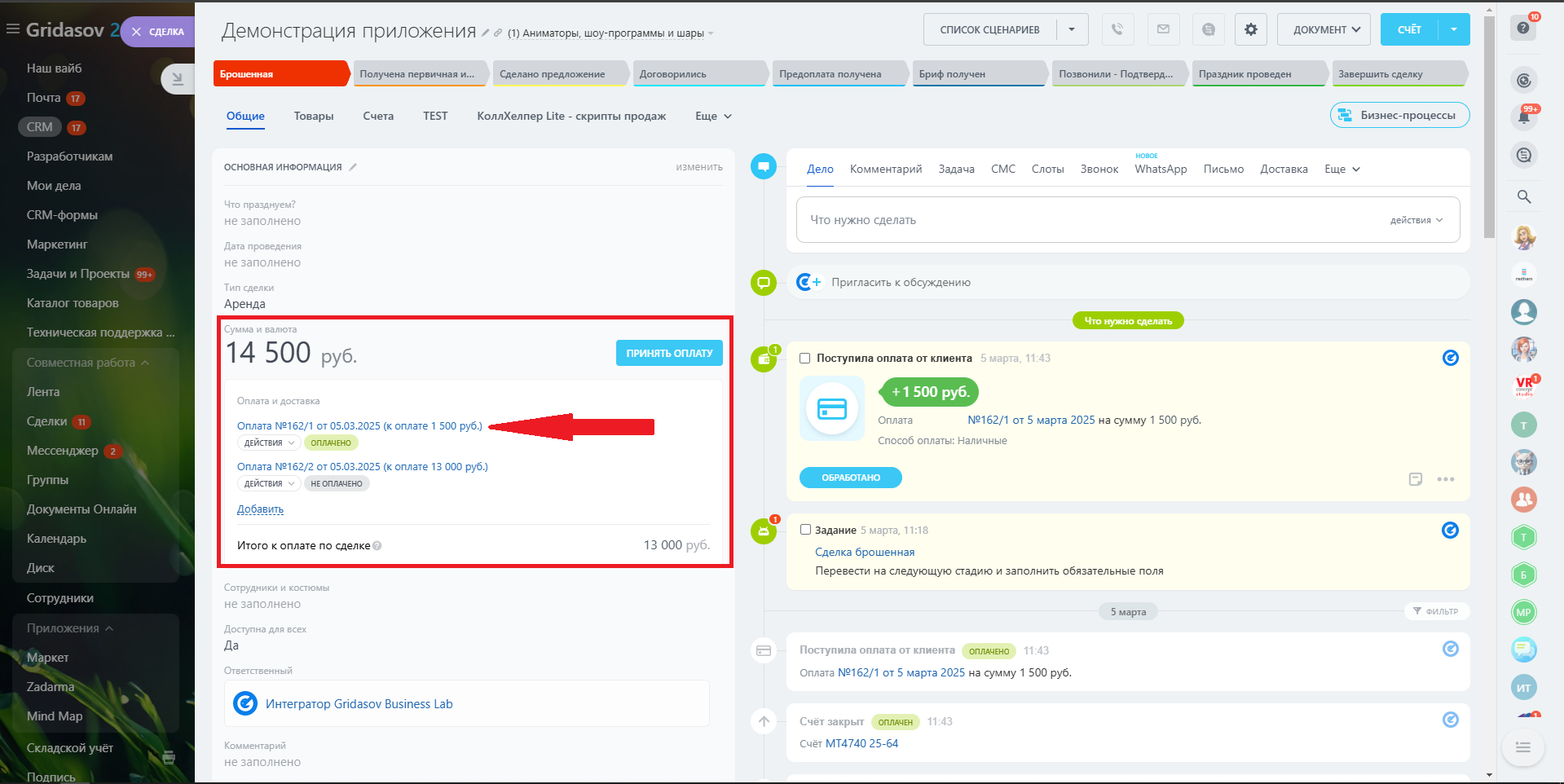Screen dimensions: 1564x784
Task: Collapse the Совместная работа sidebar section
Action: coord(88,363)
